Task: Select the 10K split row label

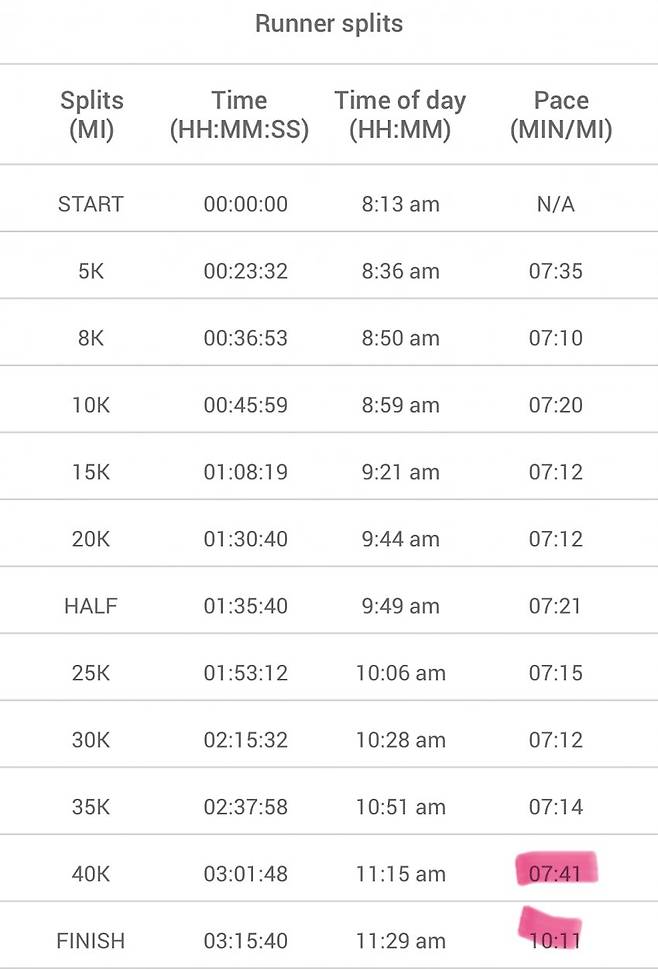Action: point(91,405)
